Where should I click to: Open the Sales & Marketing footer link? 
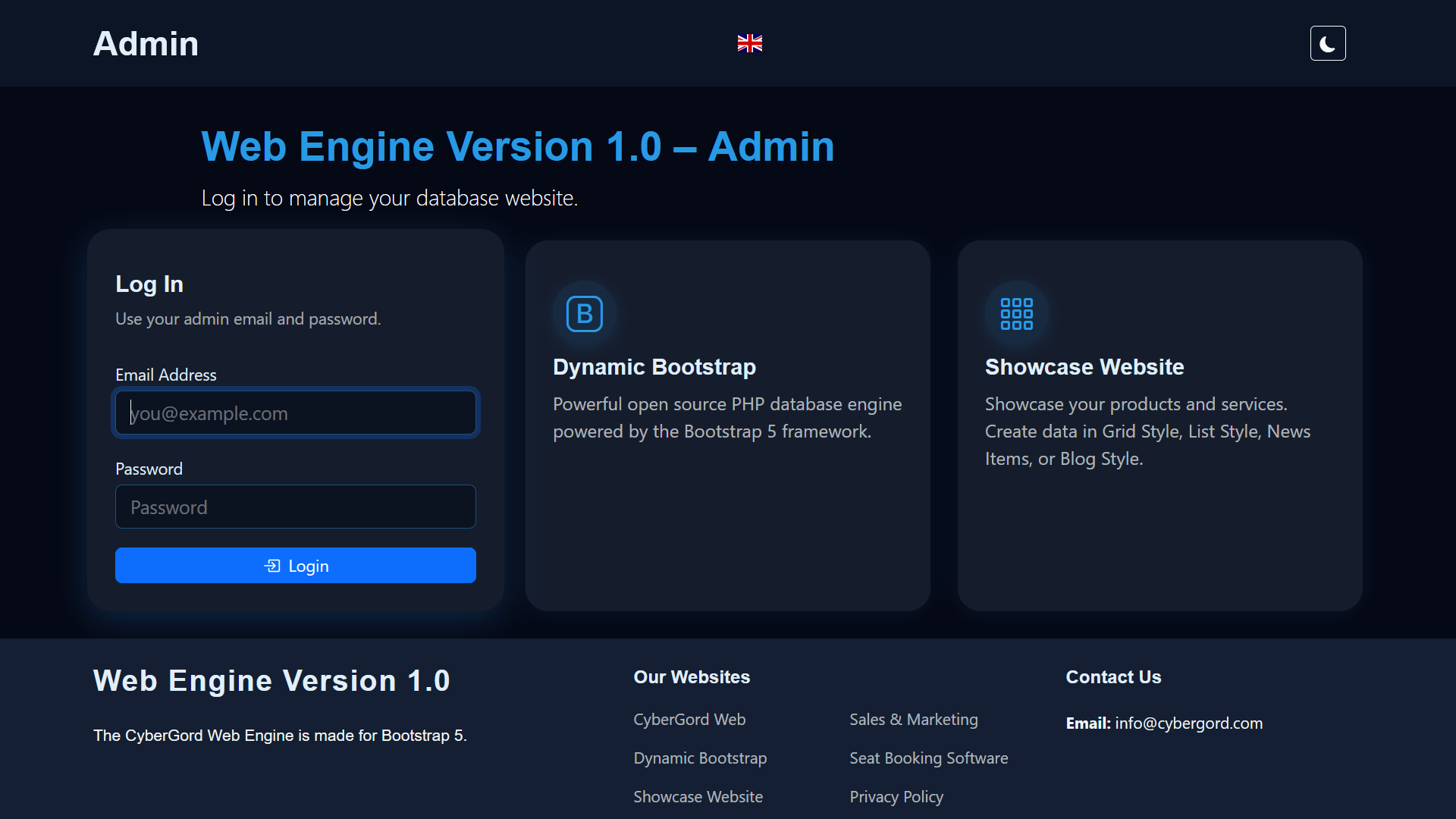(x=914, y=719)
